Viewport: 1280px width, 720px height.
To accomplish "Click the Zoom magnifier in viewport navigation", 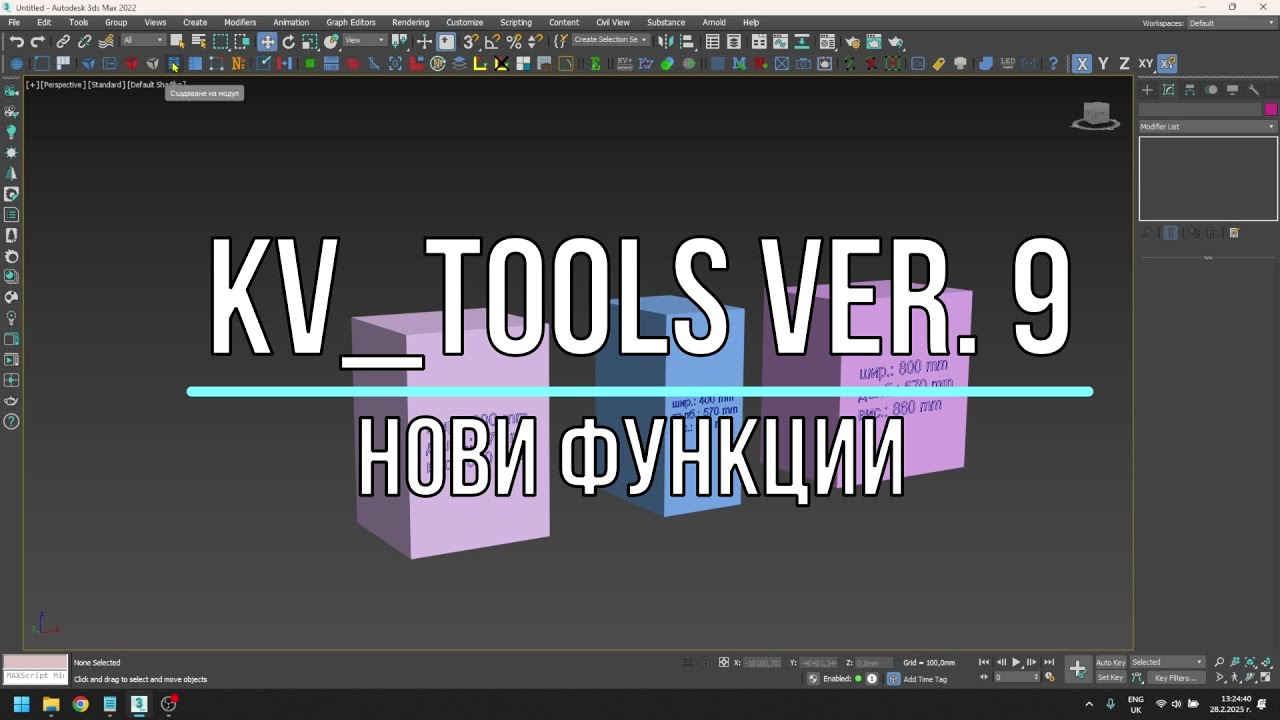I will [x=1219, y=662].
